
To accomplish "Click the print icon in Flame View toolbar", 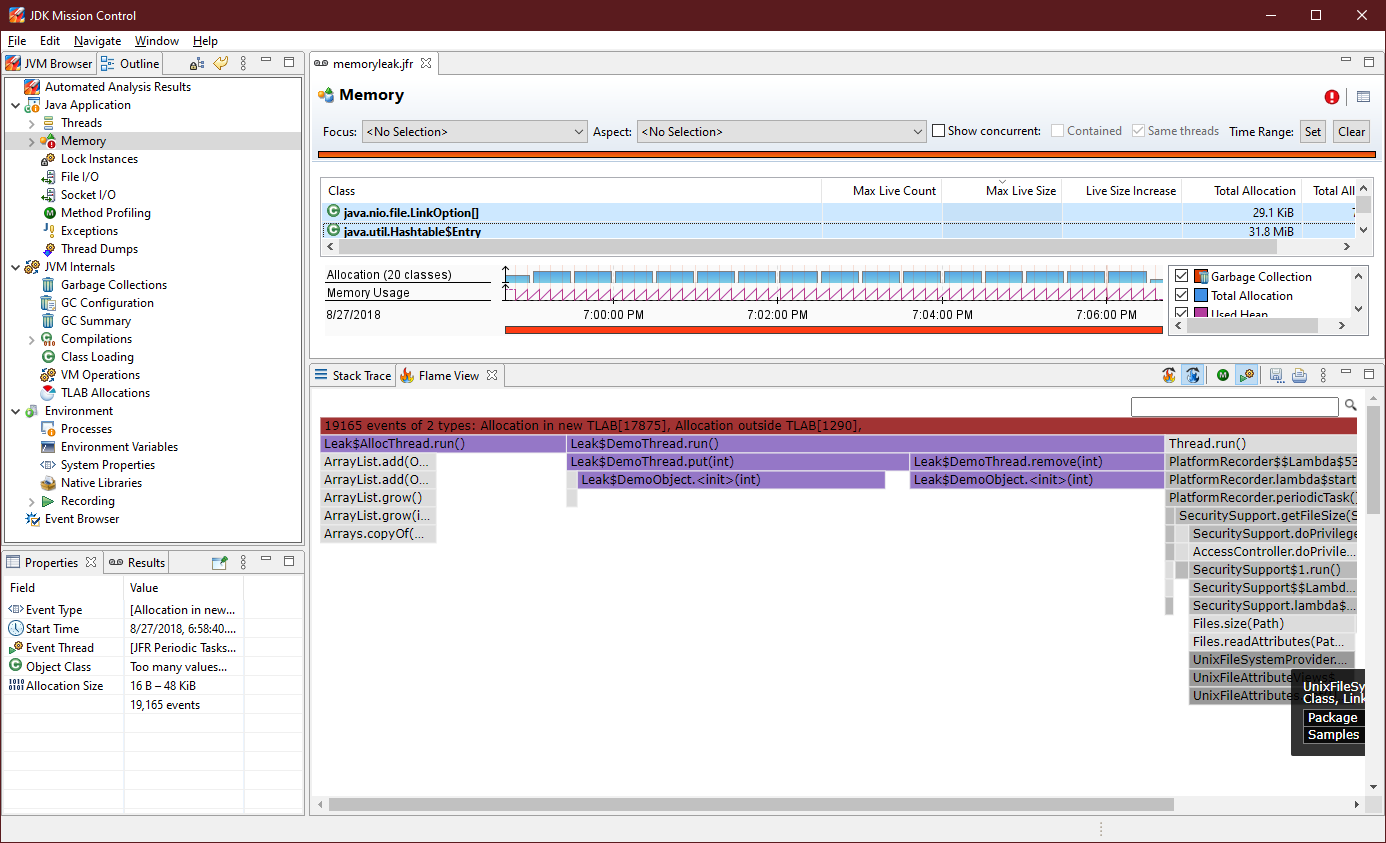I will tap(1299, 376).
